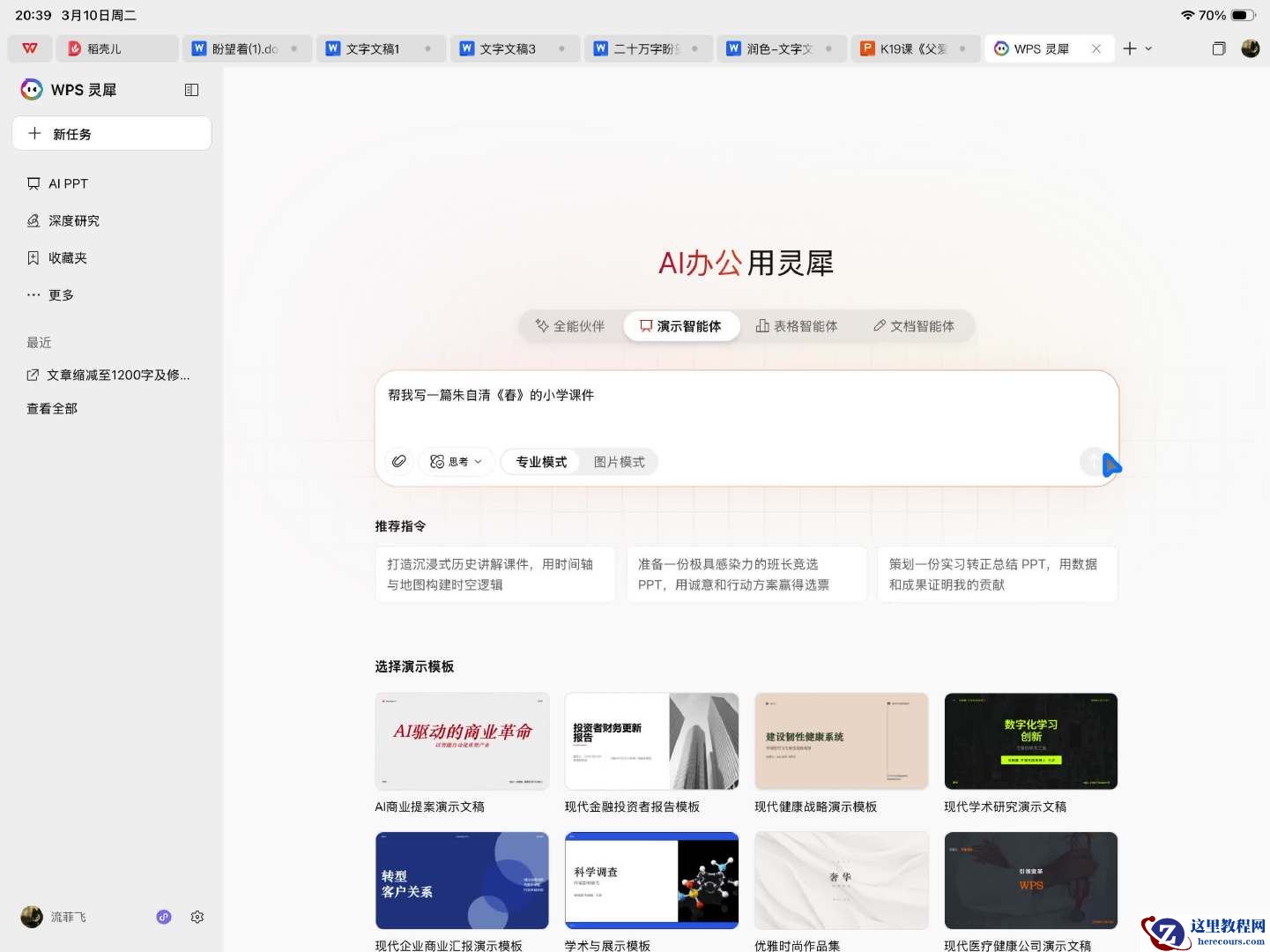This screenshot has height=952, width=1270.
Task: Select the 现代学术研究演示文稿 thumbnail
Action: [1031, 741]
